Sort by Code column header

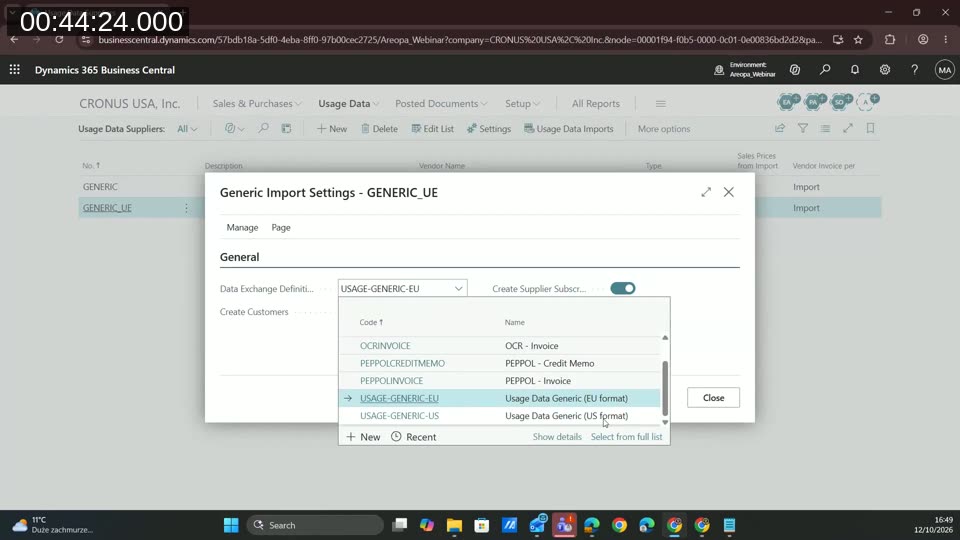371,322
